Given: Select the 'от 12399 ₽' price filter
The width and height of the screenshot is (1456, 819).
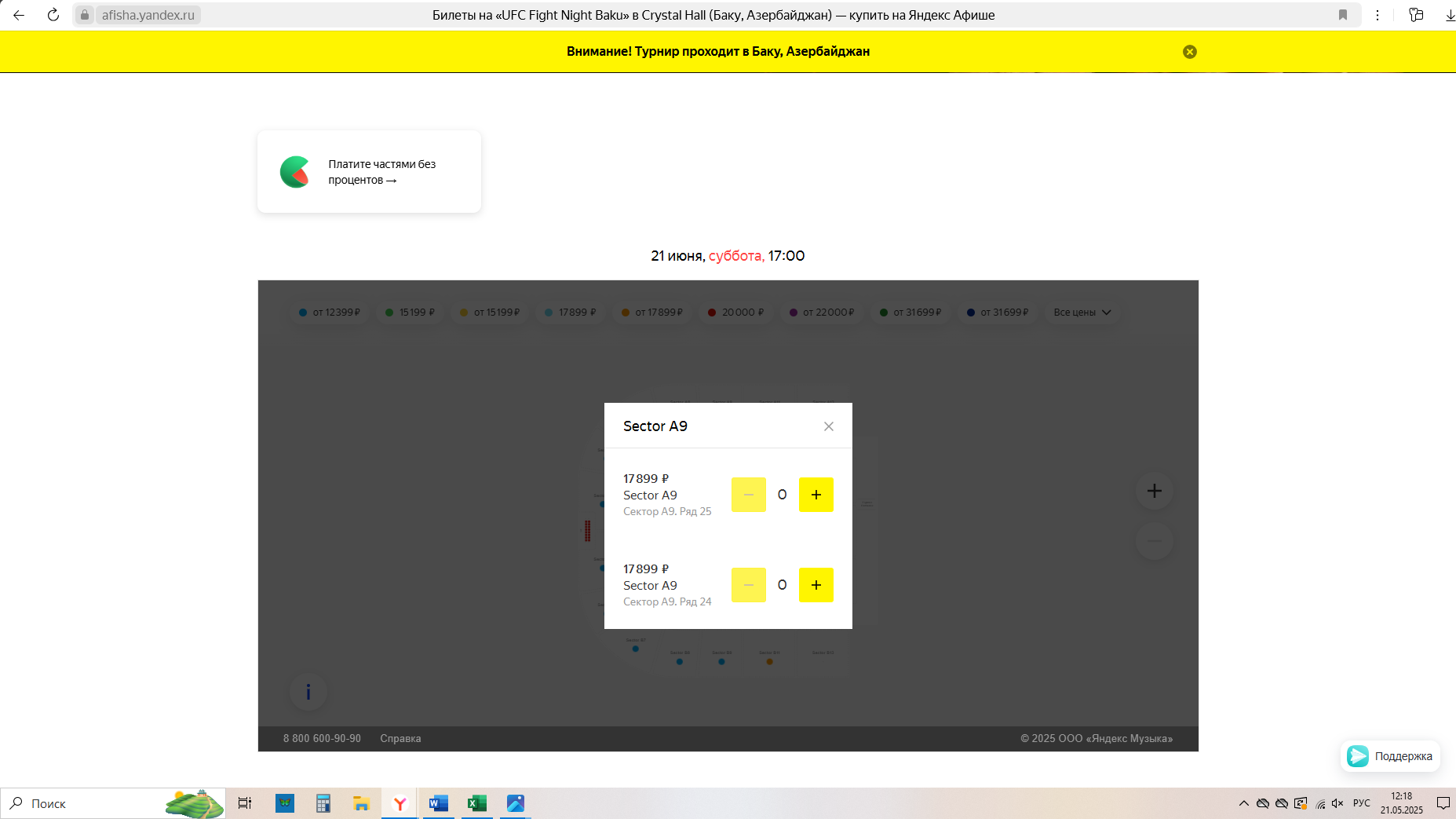Looking at the screenshot, I should click(x=330, y=313).
